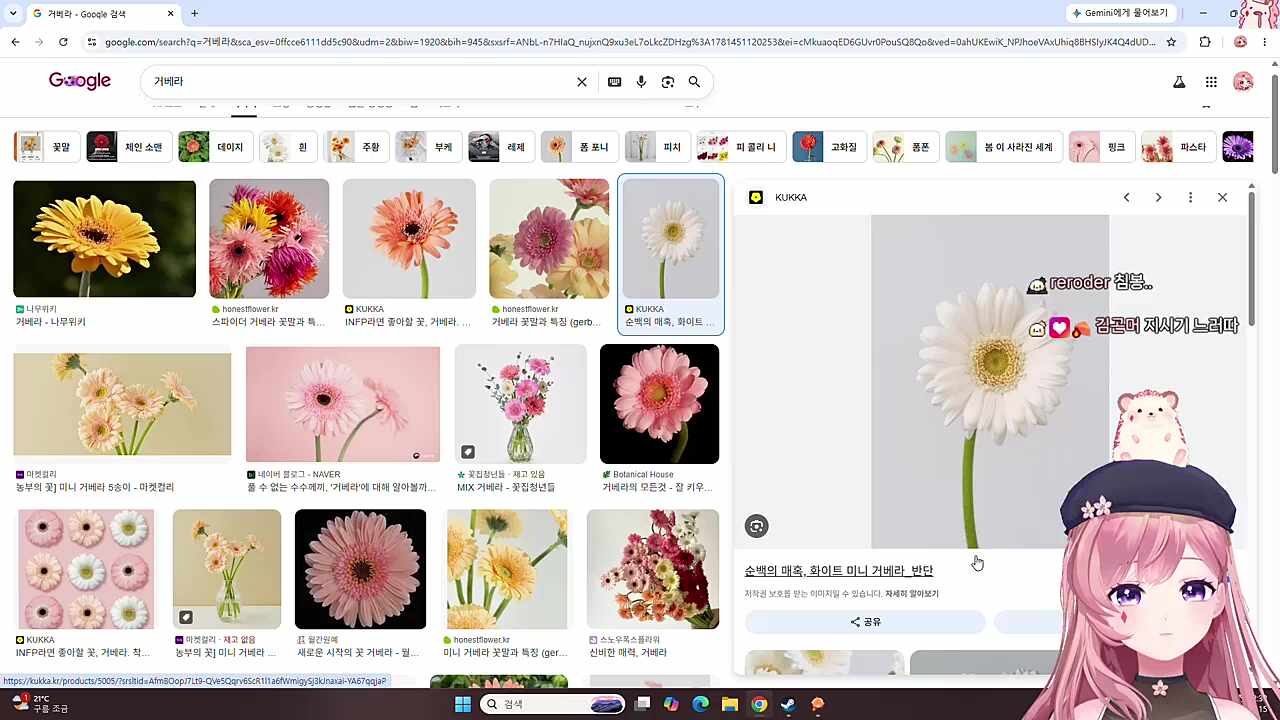Start voice search with the microphone icon
Image resolution: width=1280 pixels, height=720 pixels.
point(641,82)
